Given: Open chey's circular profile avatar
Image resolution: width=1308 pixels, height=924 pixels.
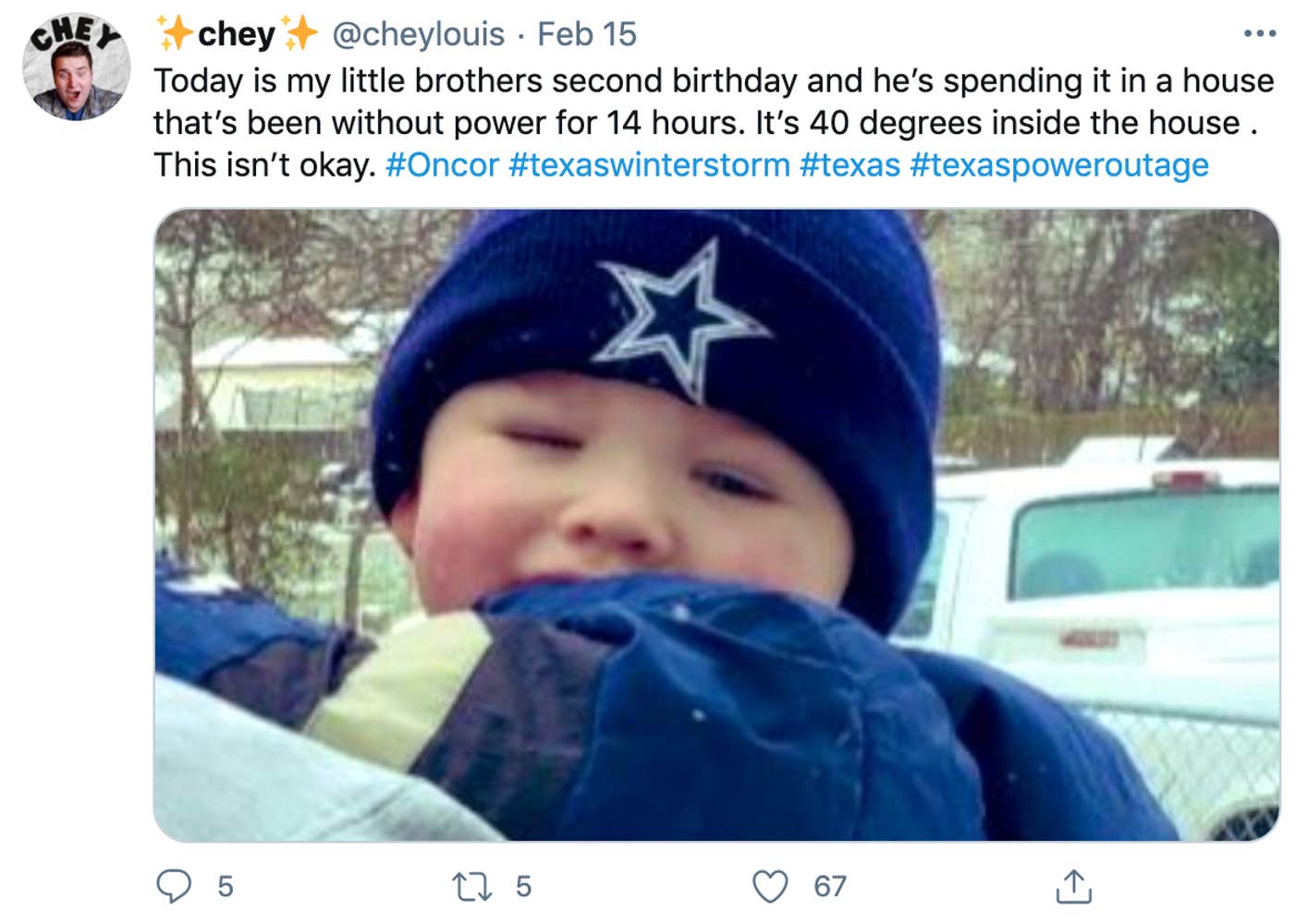Looking at the screenshot, I should [76, 67].
